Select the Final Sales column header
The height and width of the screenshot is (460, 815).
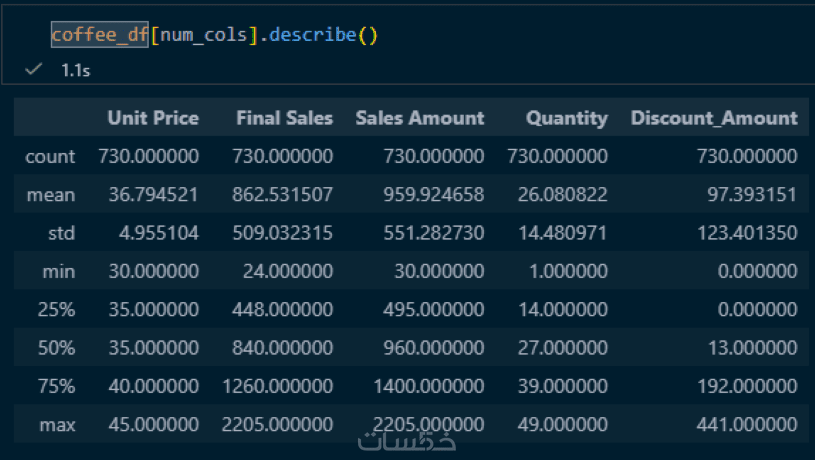[284, 118]
